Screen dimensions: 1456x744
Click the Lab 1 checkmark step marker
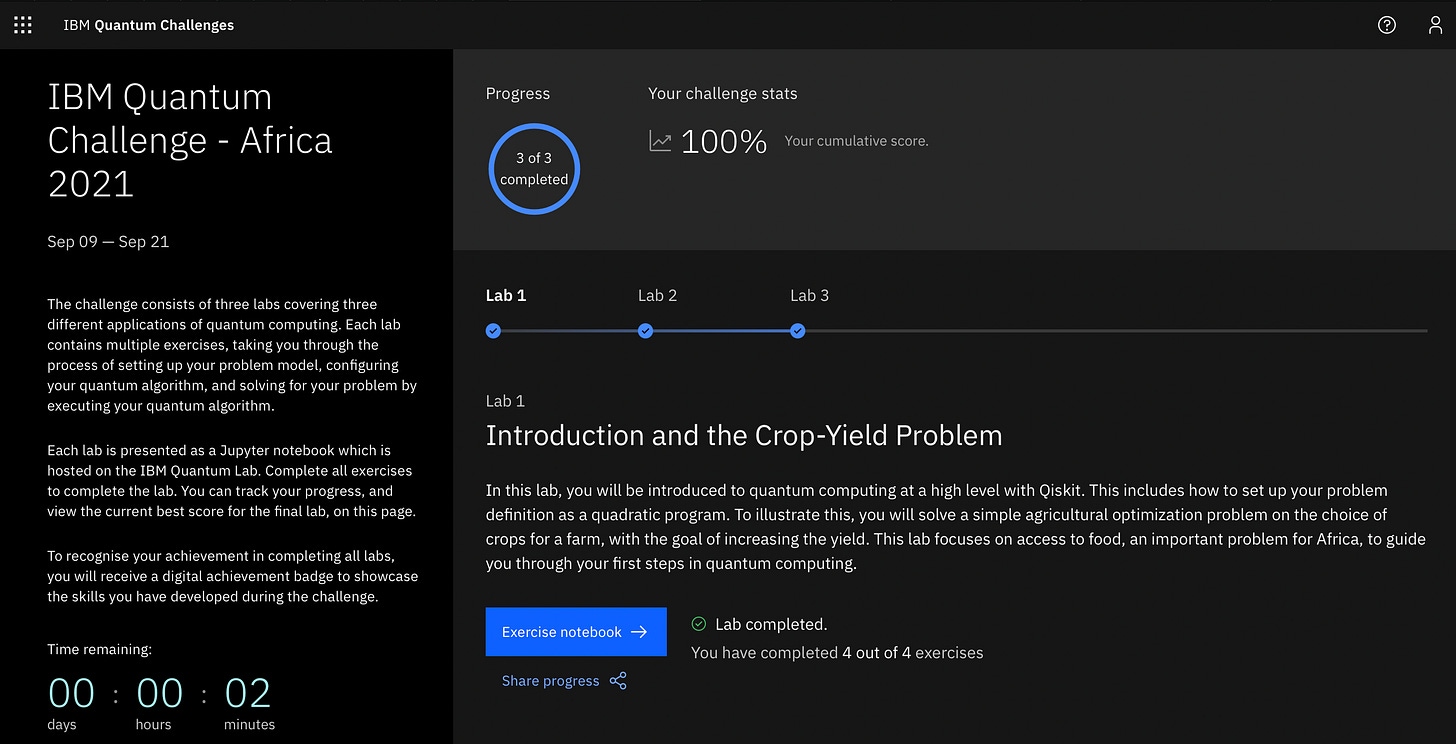pos(493,331)
